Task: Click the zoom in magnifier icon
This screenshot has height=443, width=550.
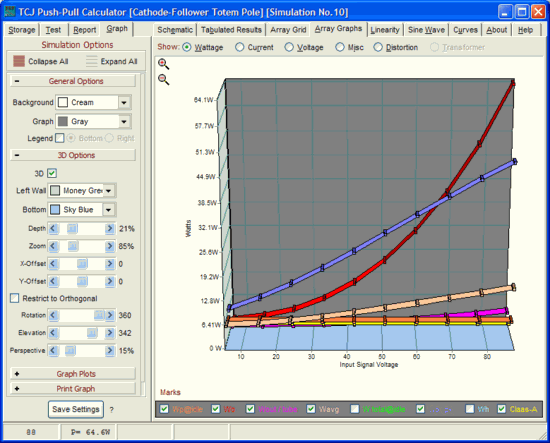Action: point(163,64)
